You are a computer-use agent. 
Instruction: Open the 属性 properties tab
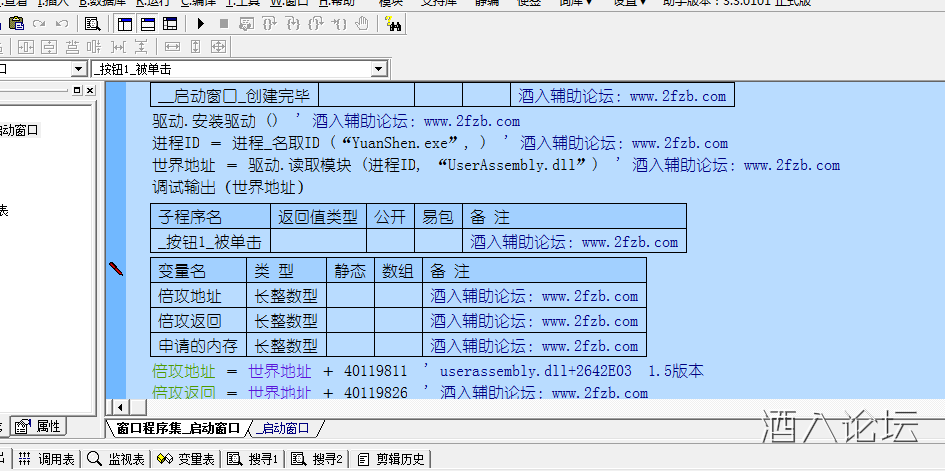click(x=40, y=427)
